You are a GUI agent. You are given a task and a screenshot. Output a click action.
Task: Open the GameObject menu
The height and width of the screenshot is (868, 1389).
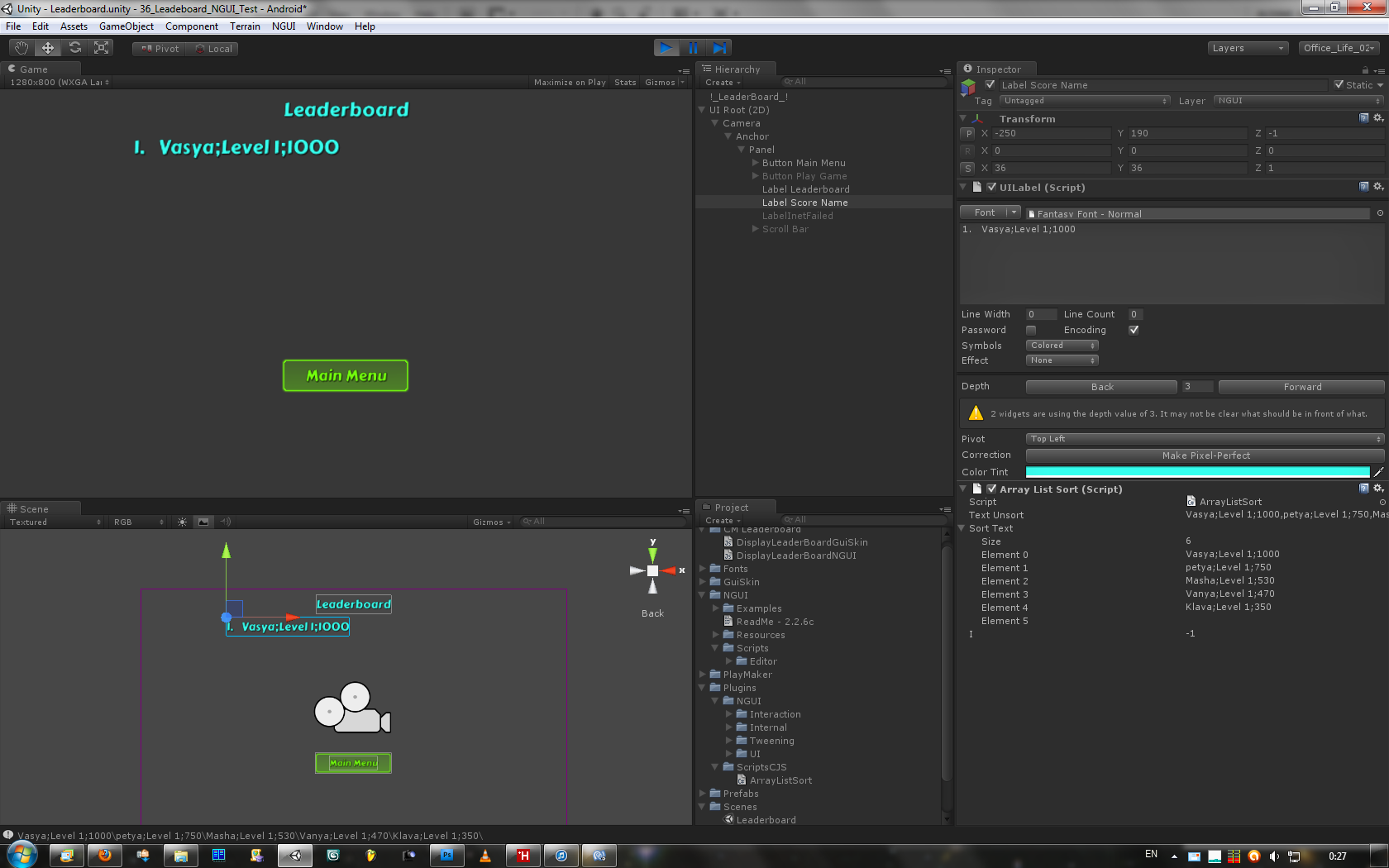click(x=126, y=26)
